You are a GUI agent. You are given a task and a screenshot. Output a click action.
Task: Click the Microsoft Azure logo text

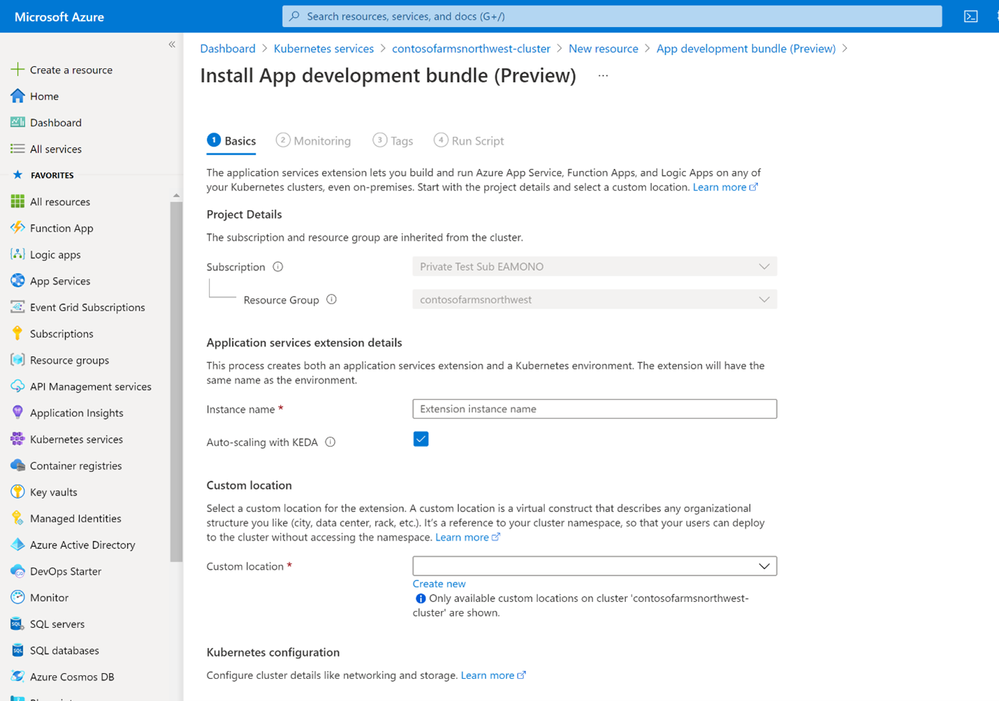(x=59, y=17)
